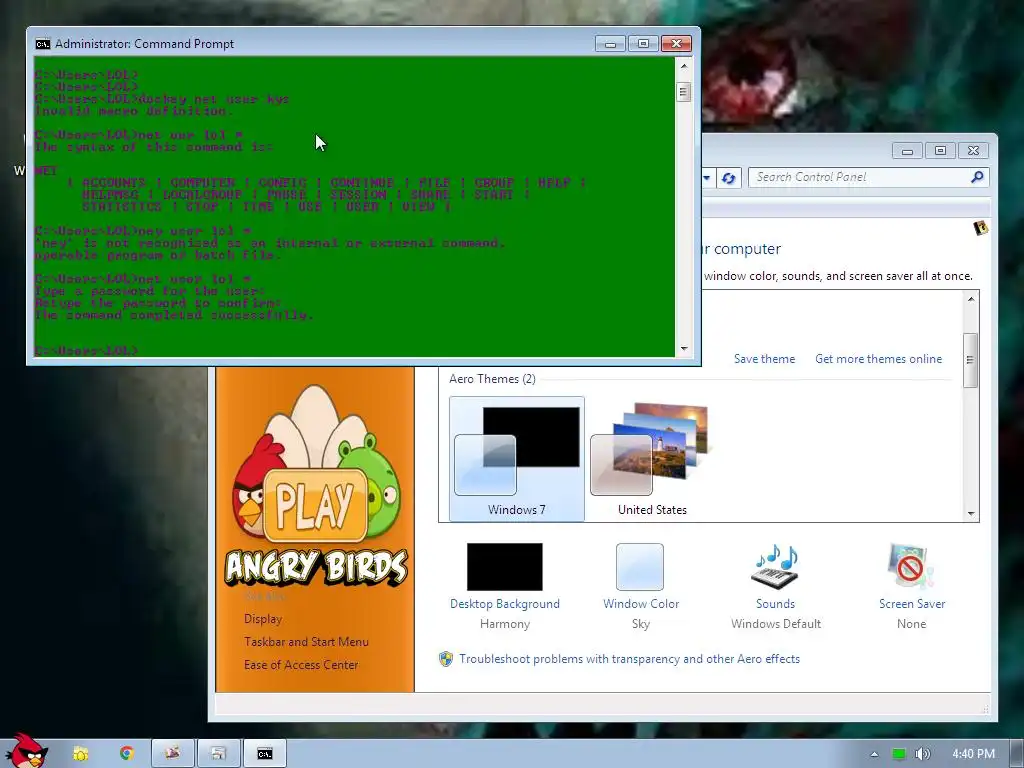This screenshot has height=768, width=1024.
Task: Maximize the Command Prompt window
Action: click(x=643, y=44)
